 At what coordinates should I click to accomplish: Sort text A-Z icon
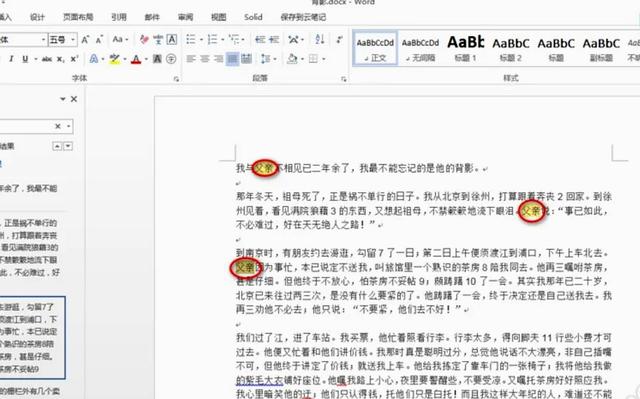[x=320, y=40]
